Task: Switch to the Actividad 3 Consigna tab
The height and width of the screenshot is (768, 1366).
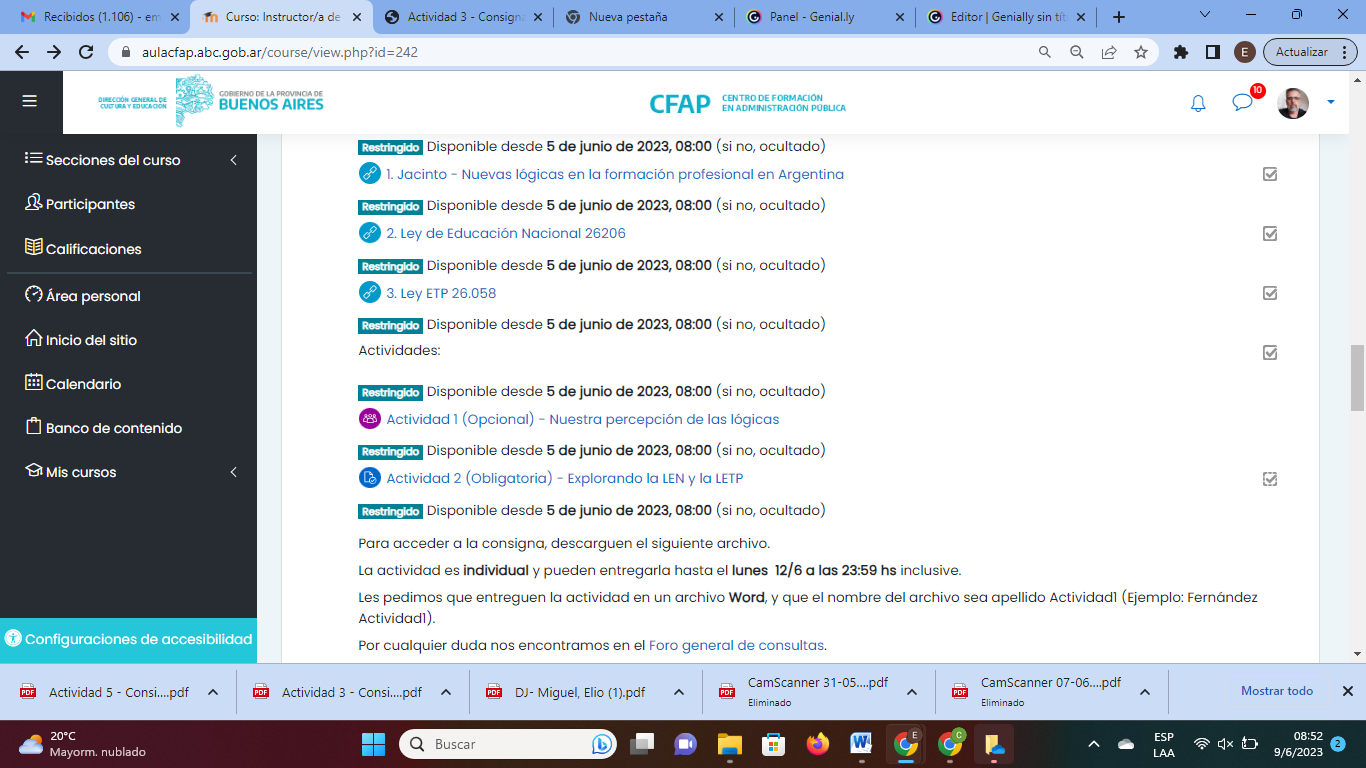Action: tap(465, 17)
